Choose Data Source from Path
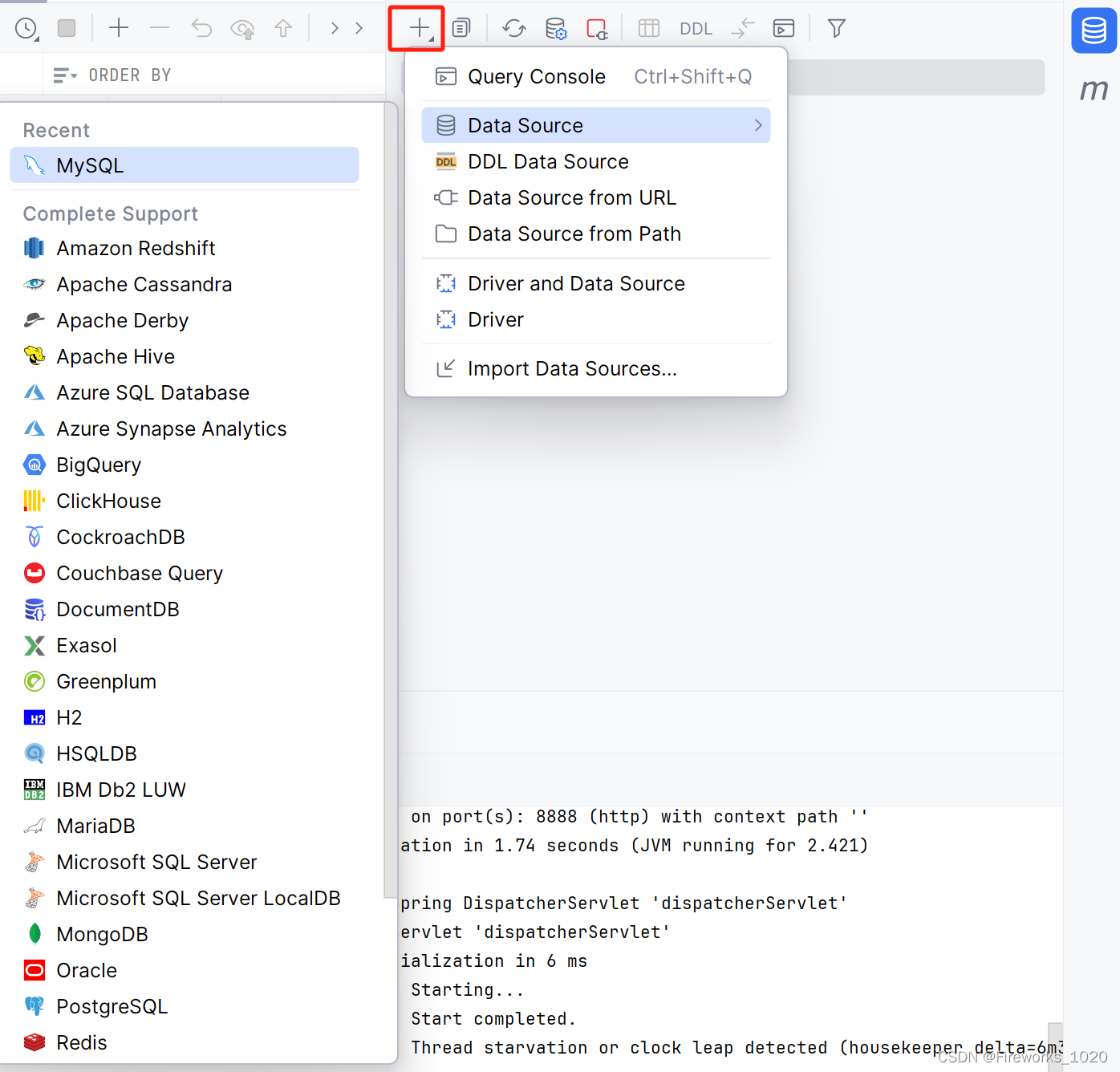This screenshot has width=1120, height=1072. coord(595,233)
